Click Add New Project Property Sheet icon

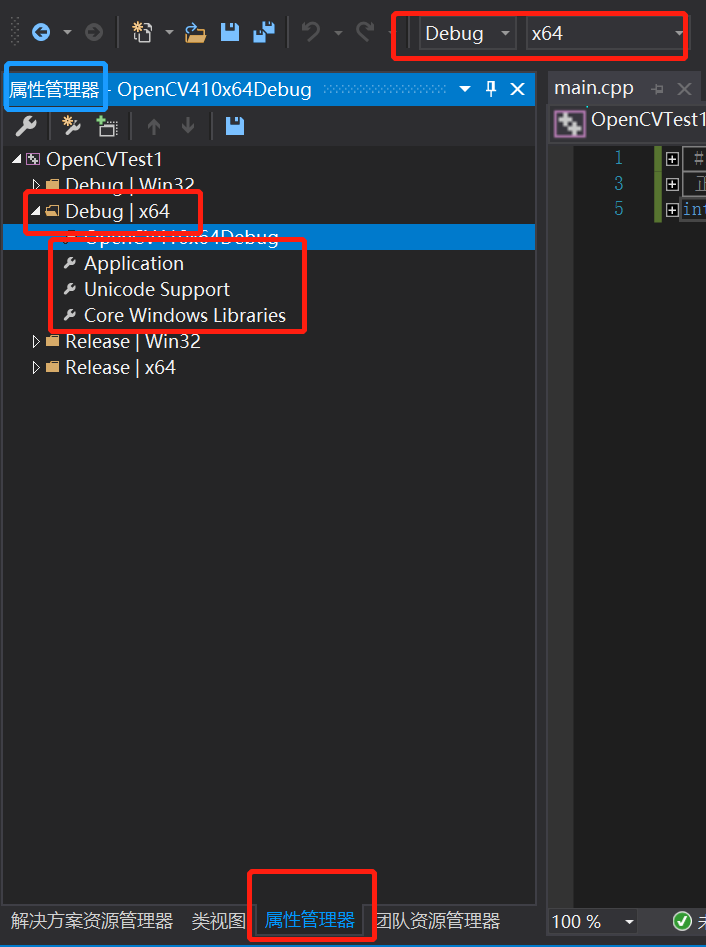coord(71,126)
